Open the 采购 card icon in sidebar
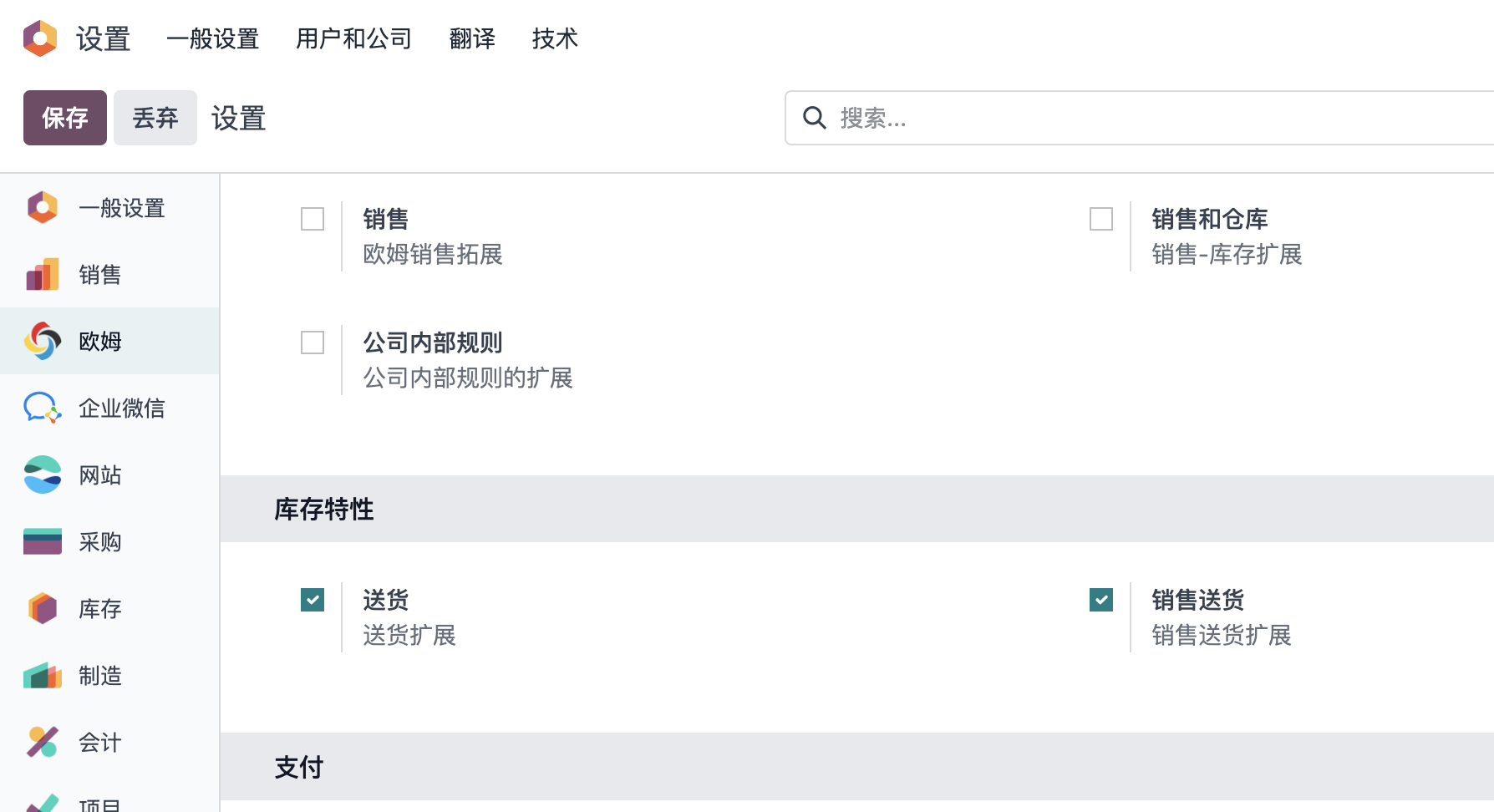The image size is (1494, 812). coord(43,541)
